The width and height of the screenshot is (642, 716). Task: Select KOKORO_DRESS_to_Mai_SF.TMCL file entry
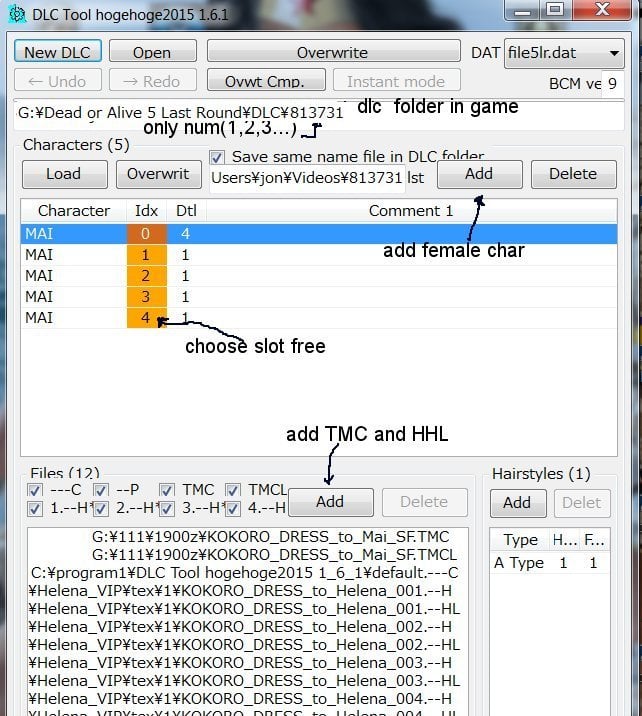(247, 554)
